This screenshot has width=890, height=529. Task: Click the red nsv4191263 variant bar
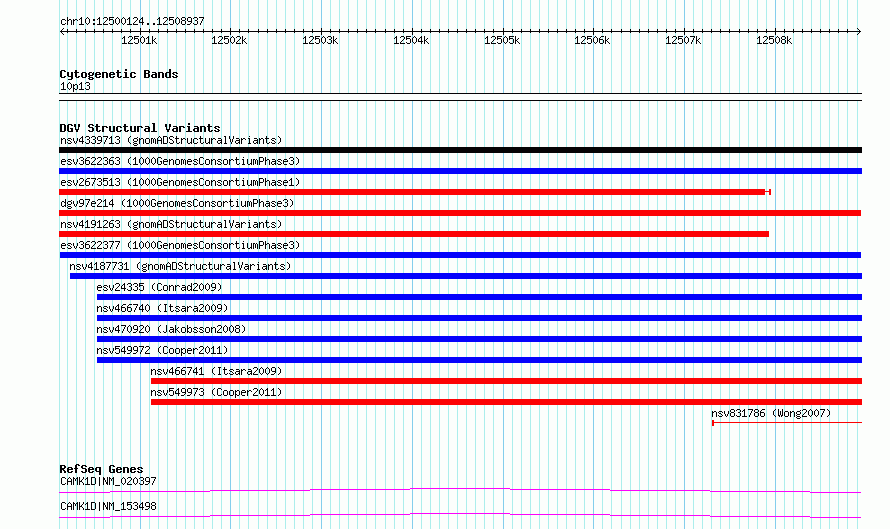click(414, 234)
